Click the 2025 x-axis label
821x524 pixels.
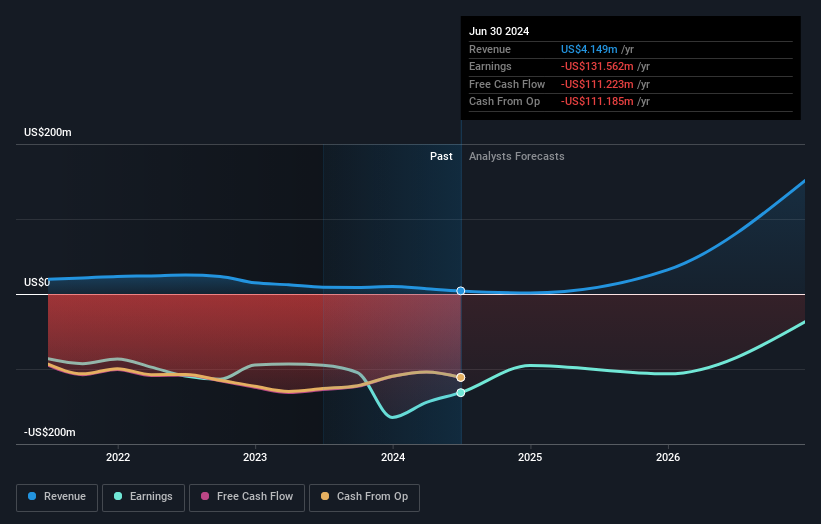coord(530,458)
